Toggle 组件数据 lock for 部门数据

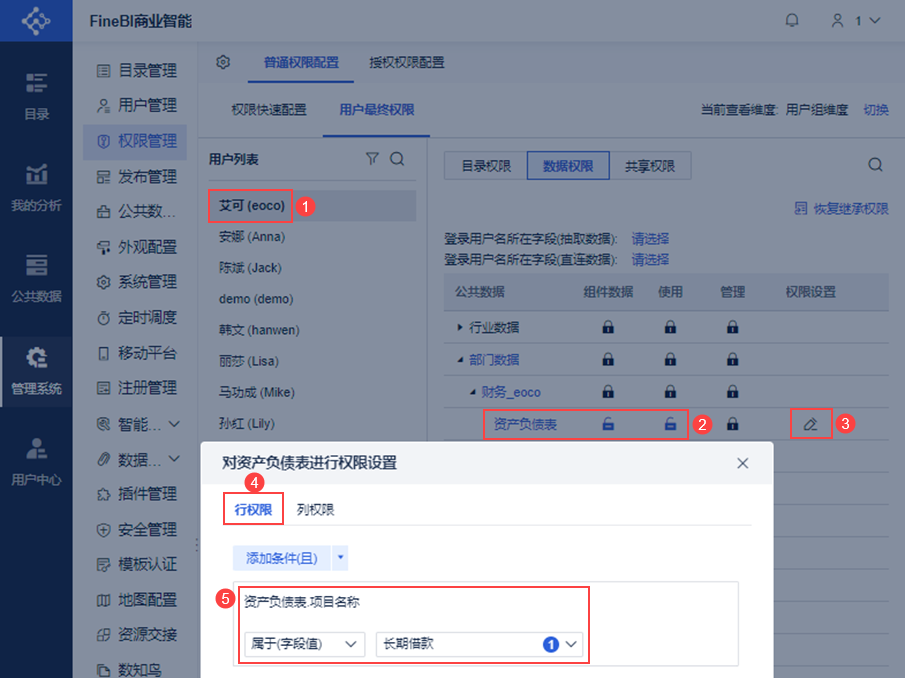[x=608, y=359]
